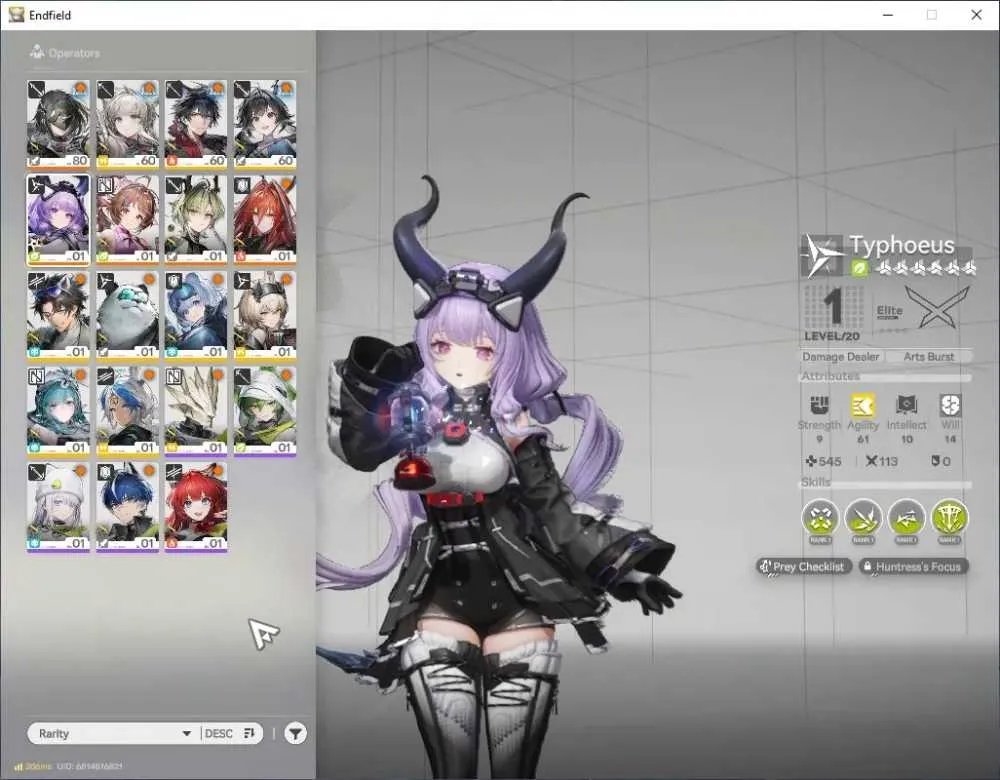This screenshot has height=780, width=1000.
Task: Select the white-hat operator portrait in bottom row
Action: 59,507
